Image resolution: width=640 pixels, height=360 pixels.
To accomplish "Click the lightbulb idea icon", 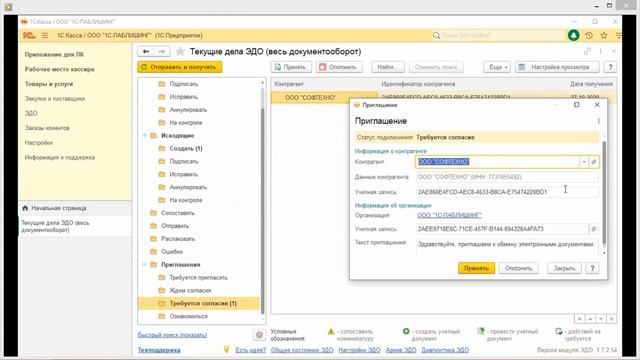I will [227, 350].
